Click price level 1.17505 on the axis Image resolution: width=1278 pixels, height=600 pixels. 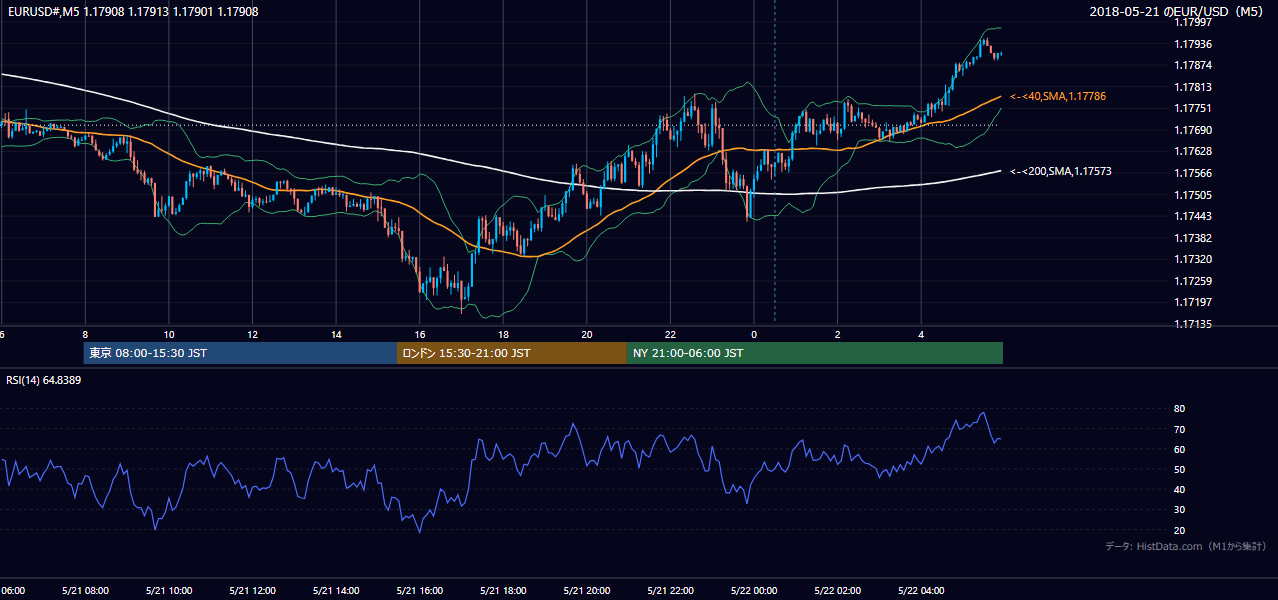coord(1193,195)
